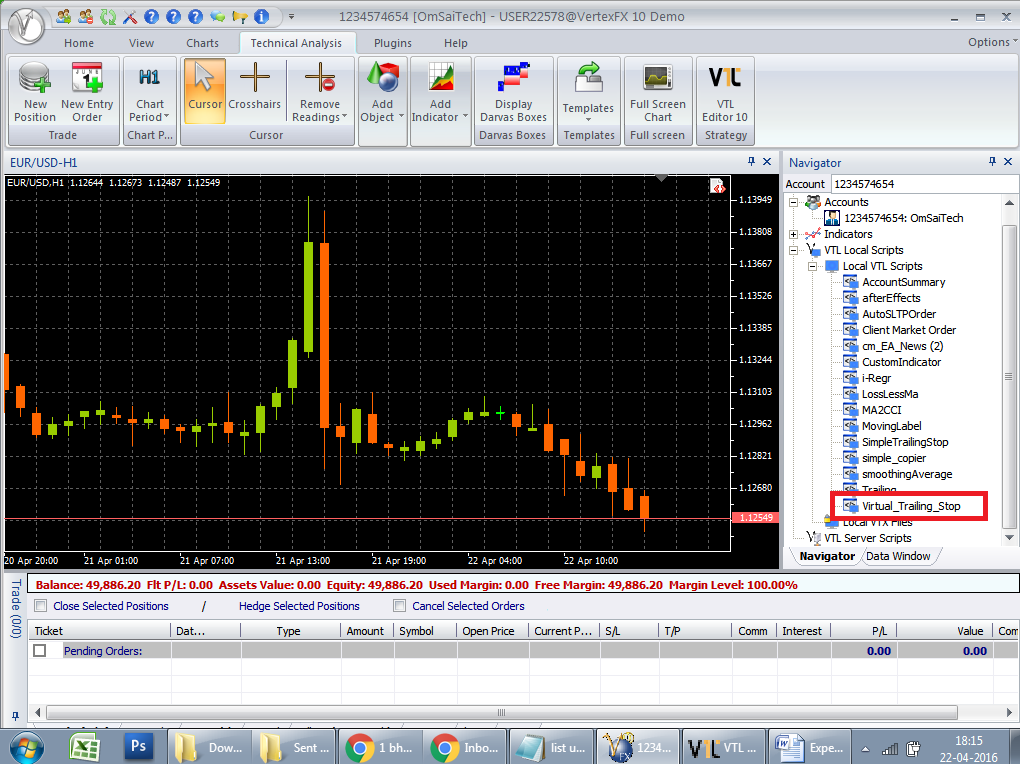Click the New Entry Order icon

tap(87, 90)
